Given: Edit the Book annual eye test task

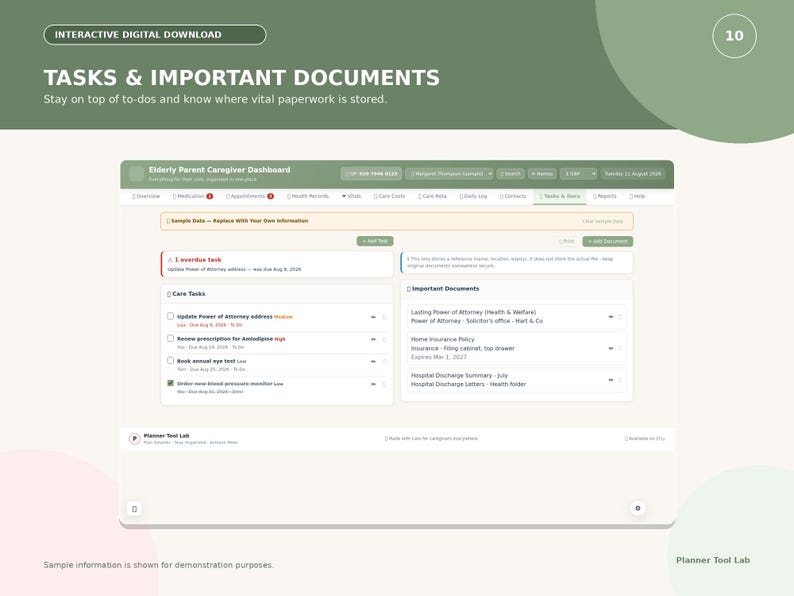Looking at the screenshot, I should click(373, 362).
